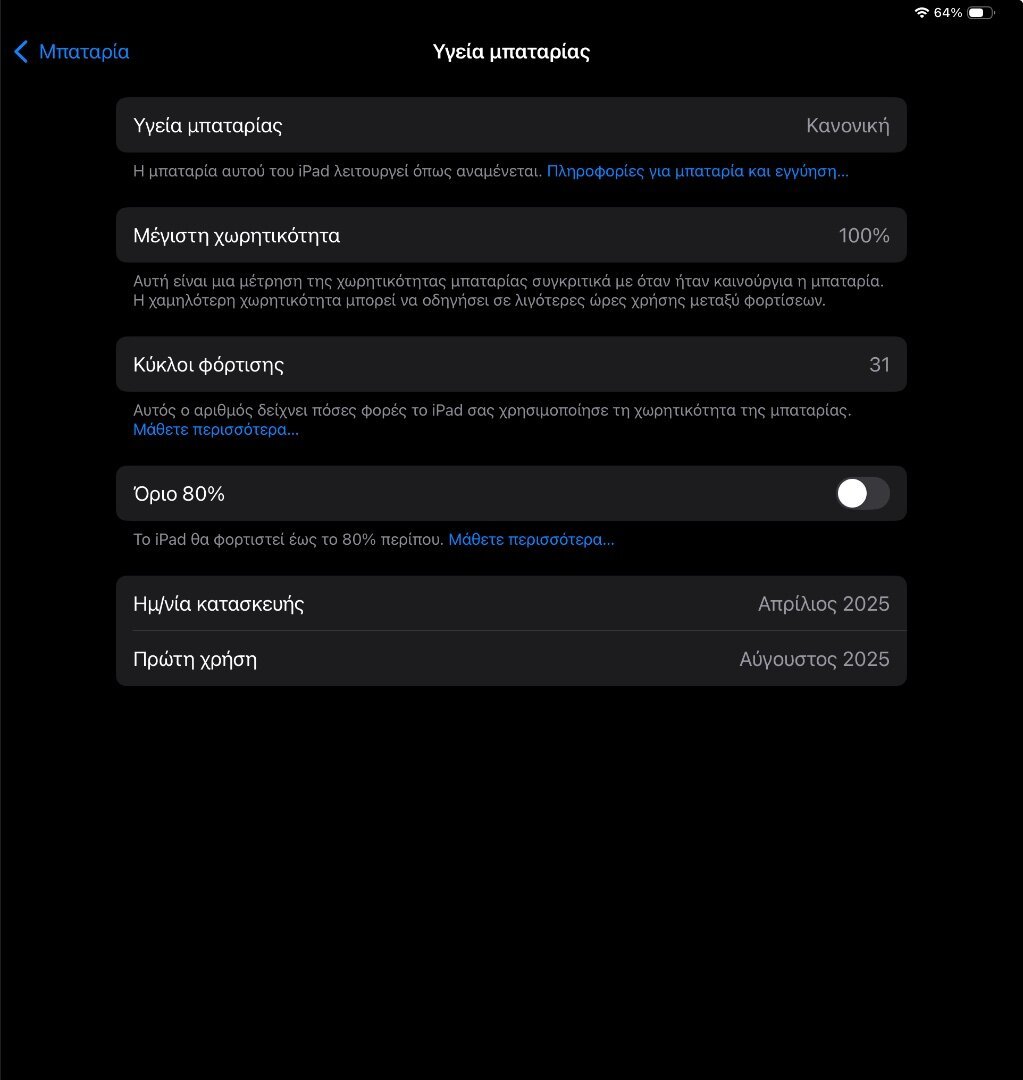Tap the Wi-Fi status icon

point(922,12)
